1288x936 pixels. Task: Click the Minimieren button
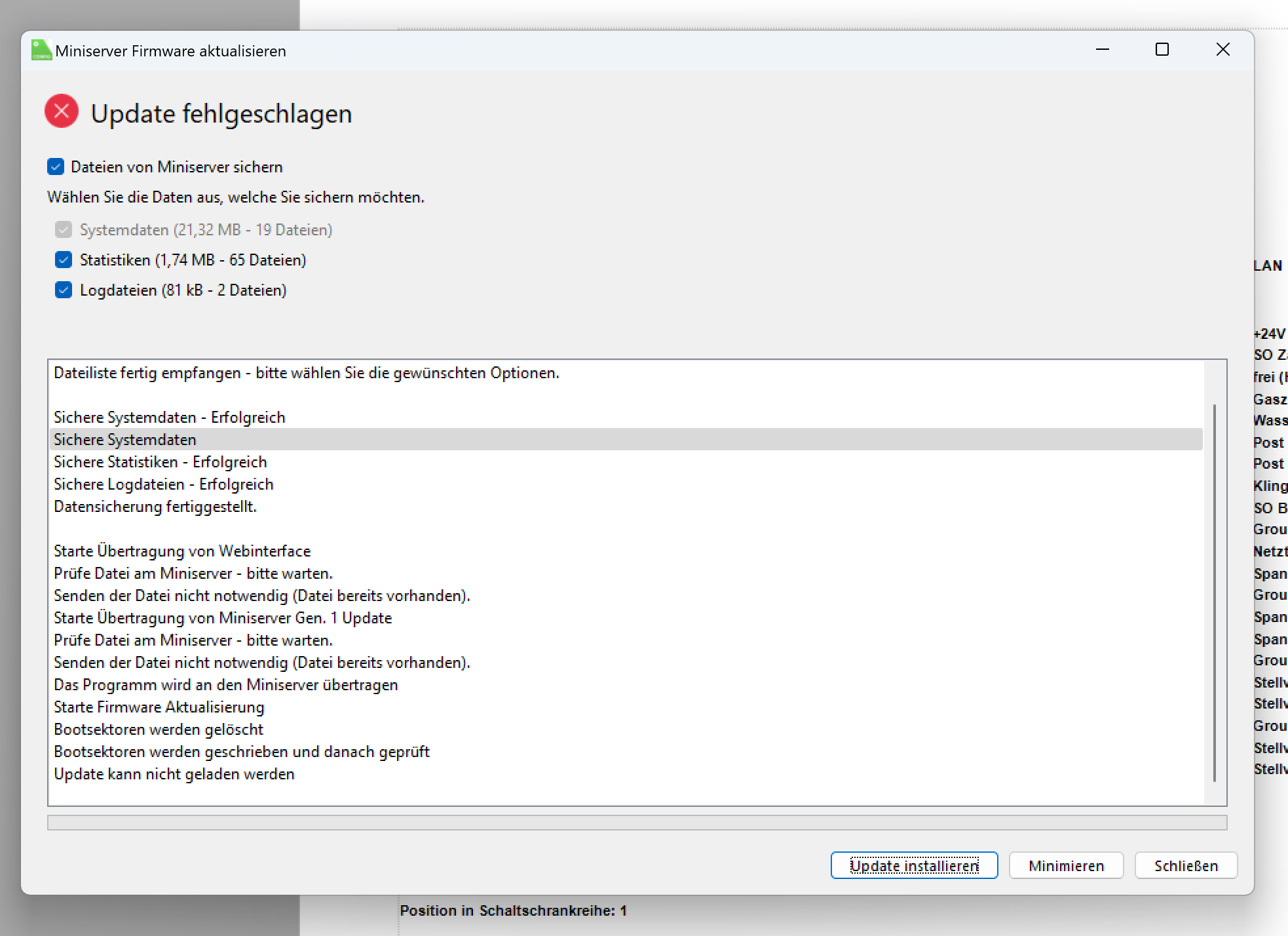tap(1066, 866)
